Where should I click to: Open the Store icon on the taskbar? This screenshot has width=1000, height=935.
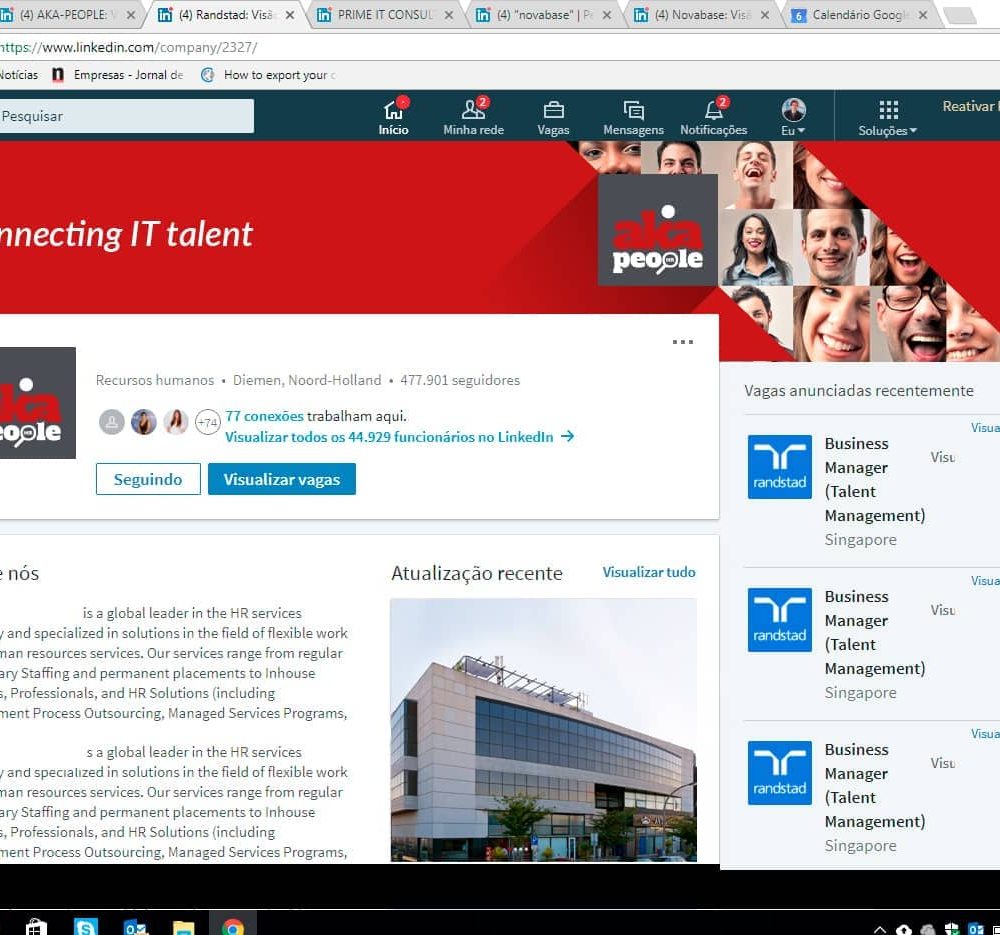pyautogui.click(x=36, y=927)
